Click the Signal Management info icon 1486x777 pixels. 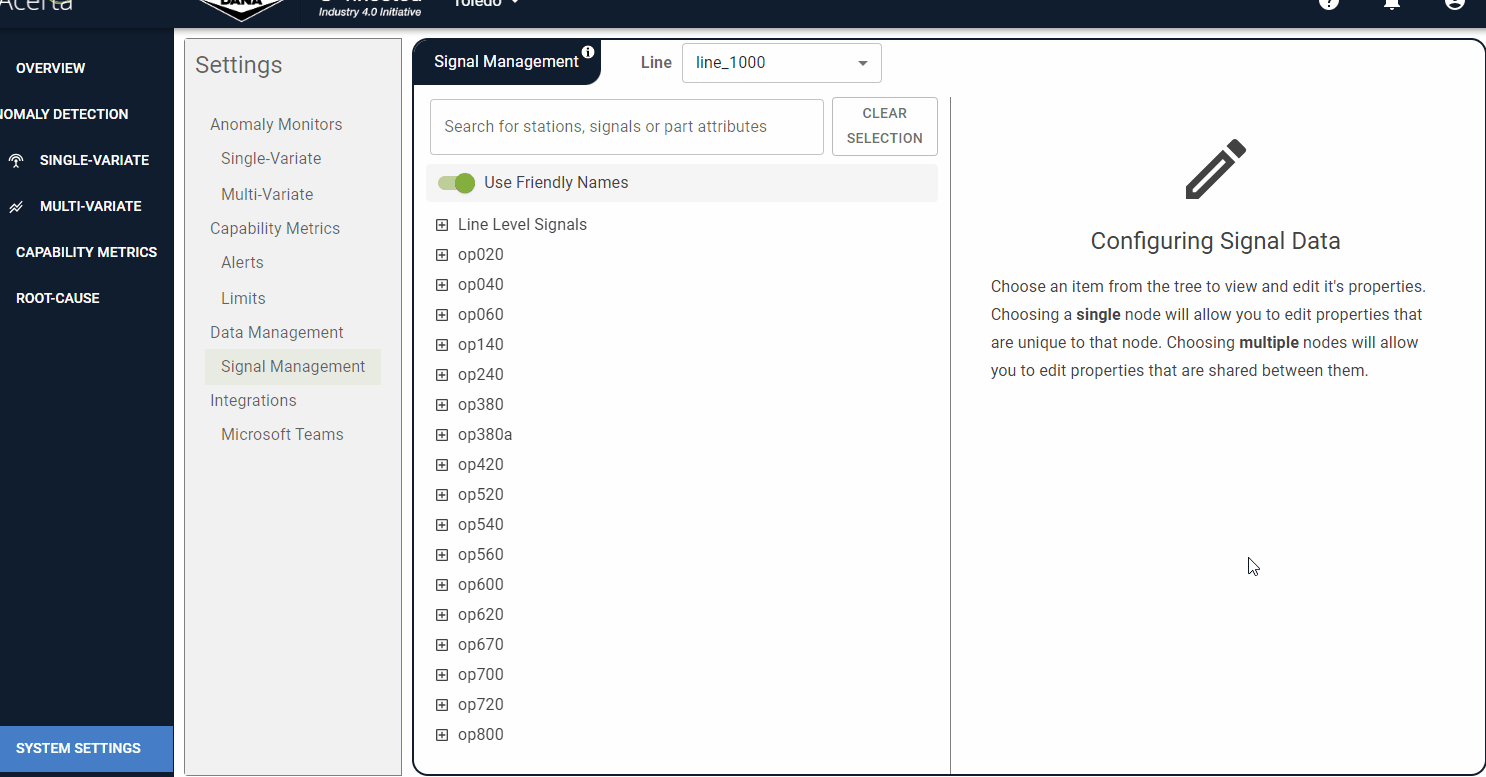pyautogui.click(x=588, y=52)
